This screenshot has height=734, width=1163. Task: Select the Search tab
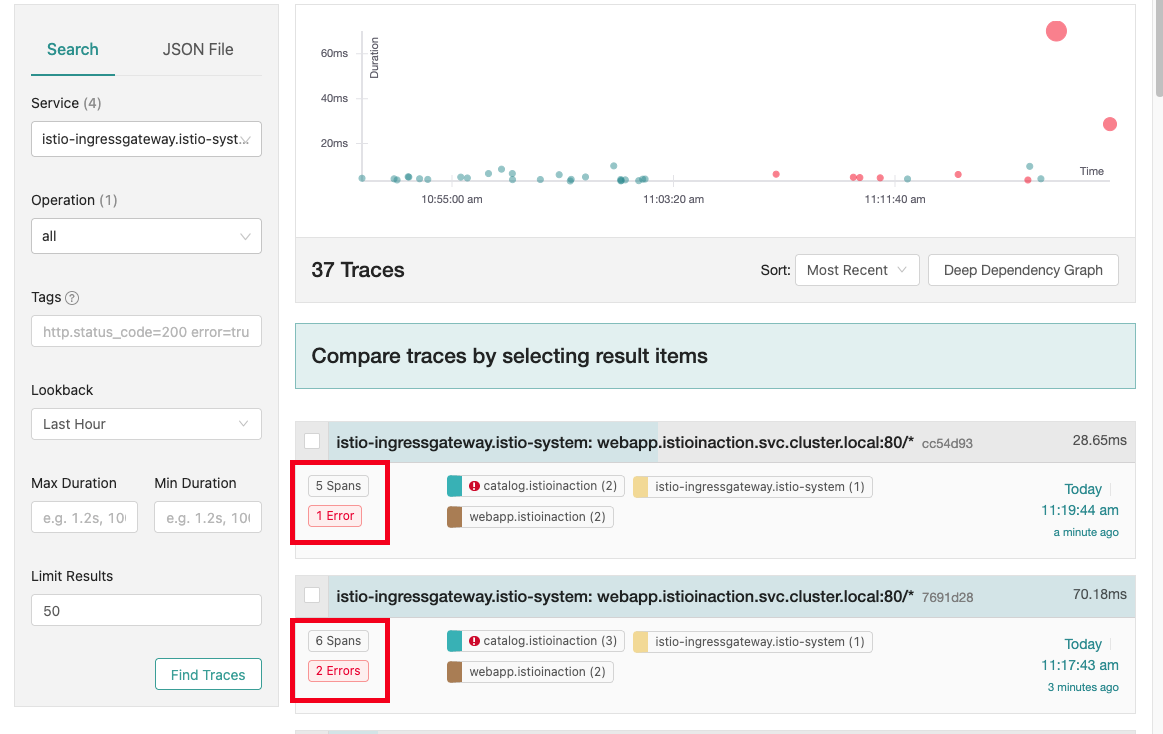click(x=73, y=49)
